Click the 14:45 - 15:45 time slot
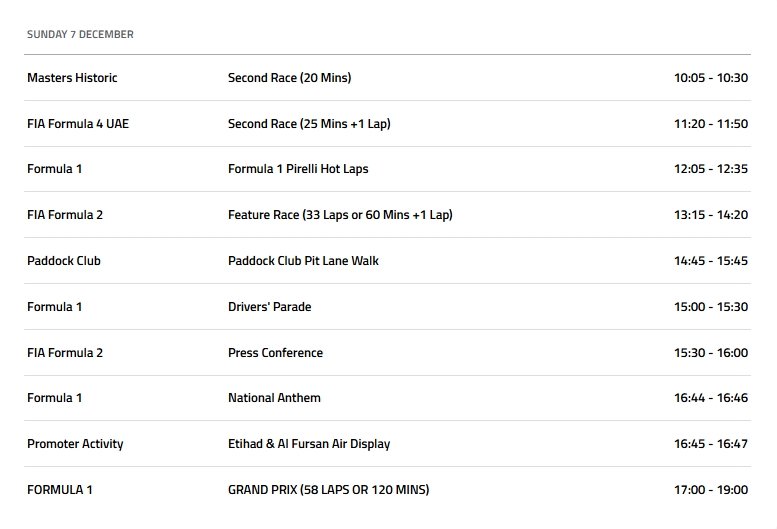Image resolution: width=777 pixels, height=529 pixels. point(710,261)
